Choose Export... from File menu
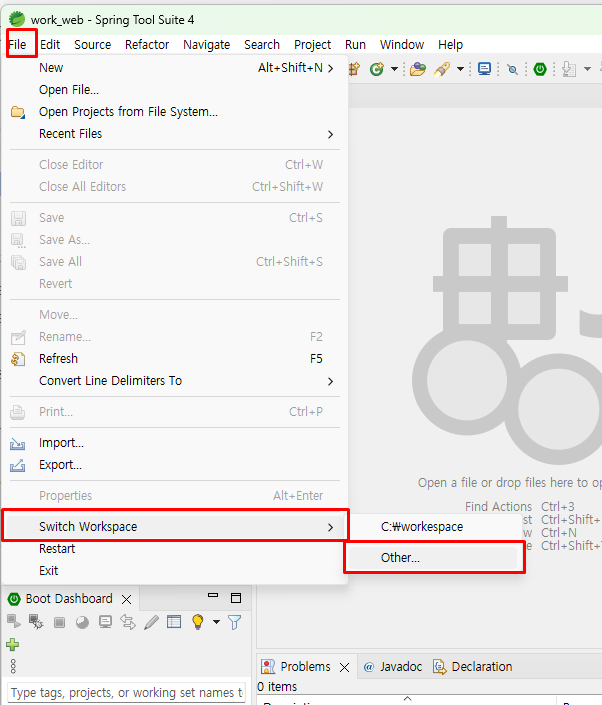 pyautogui.click(x=174, y=464)
